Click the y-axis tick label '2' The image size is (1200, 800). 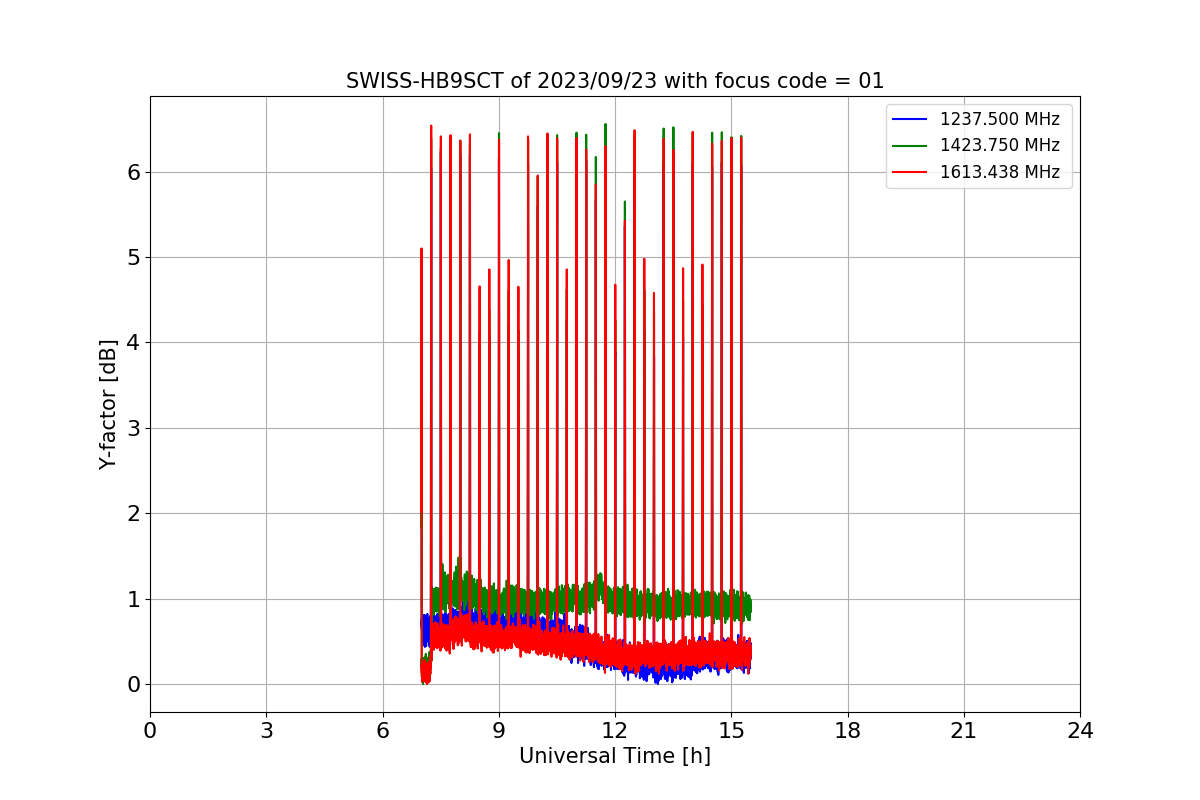point(134,514)
